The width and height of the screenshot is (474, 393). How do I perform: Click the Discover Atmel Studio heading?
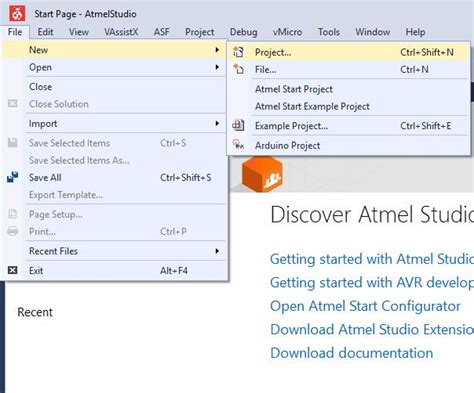pos(372,214)
